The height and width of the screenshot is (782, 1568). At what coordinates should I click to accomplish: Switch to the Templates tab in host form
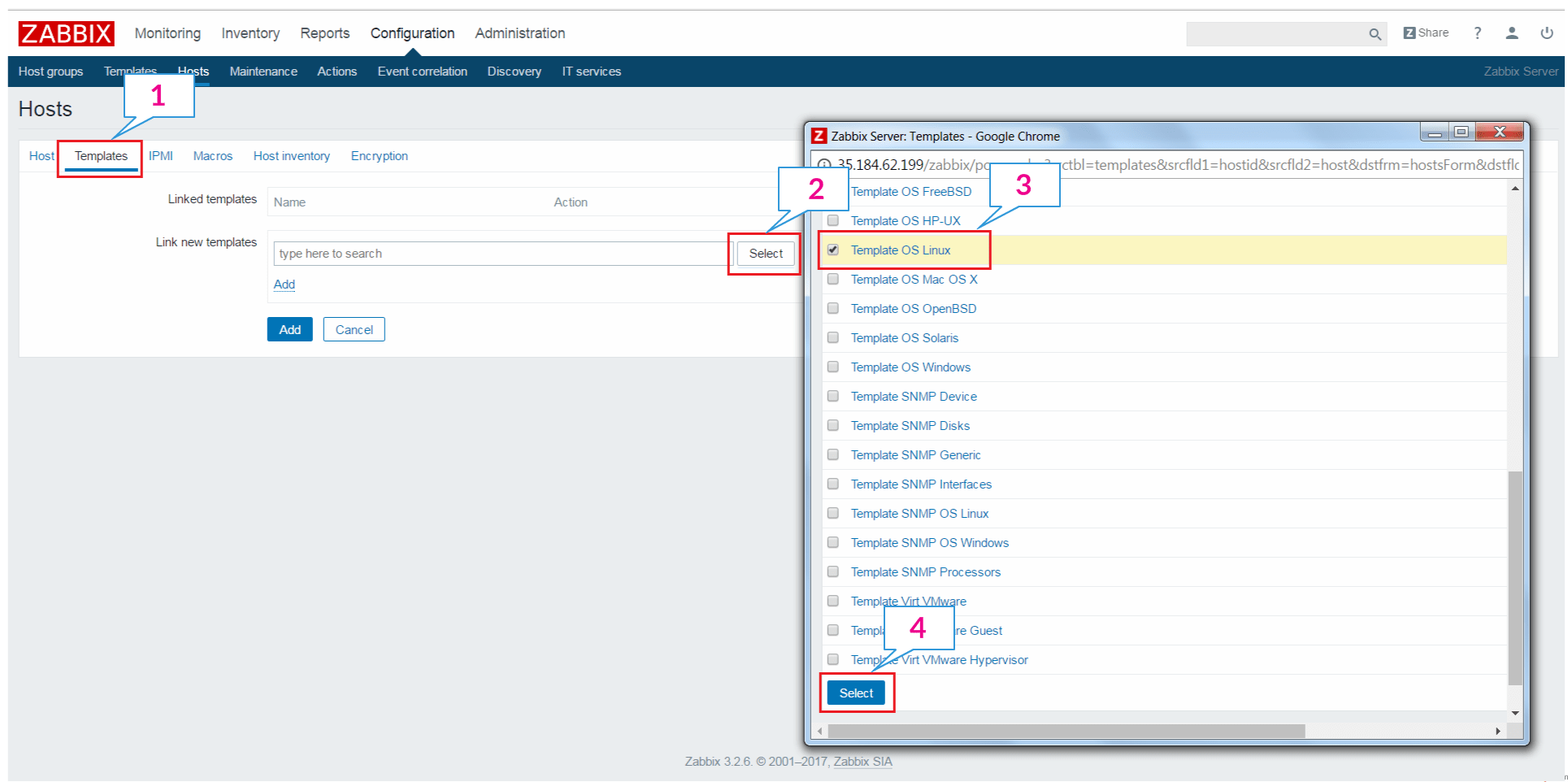coord(102,156)
